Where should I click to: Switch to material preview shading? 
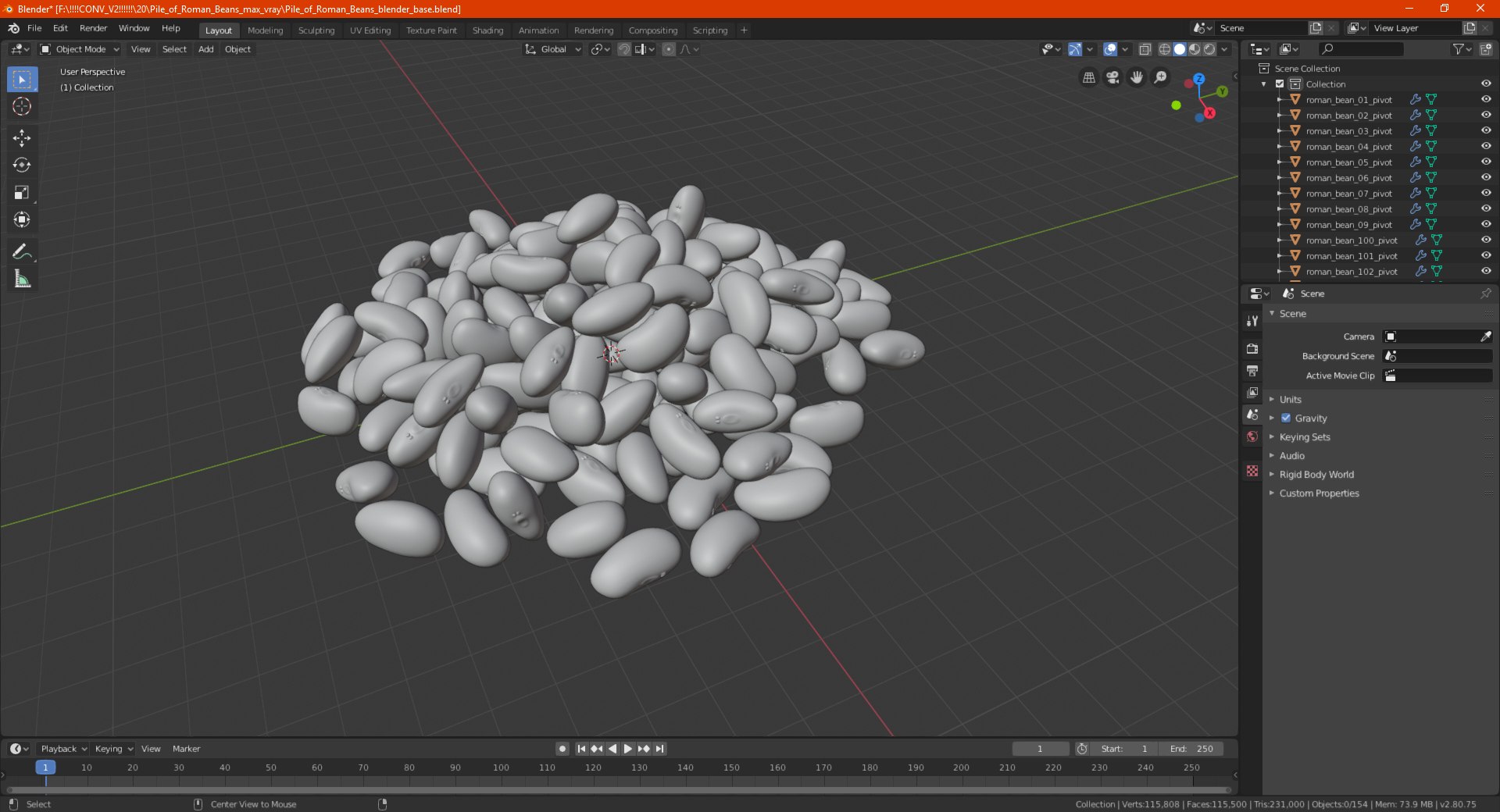tap(1195, 49)
